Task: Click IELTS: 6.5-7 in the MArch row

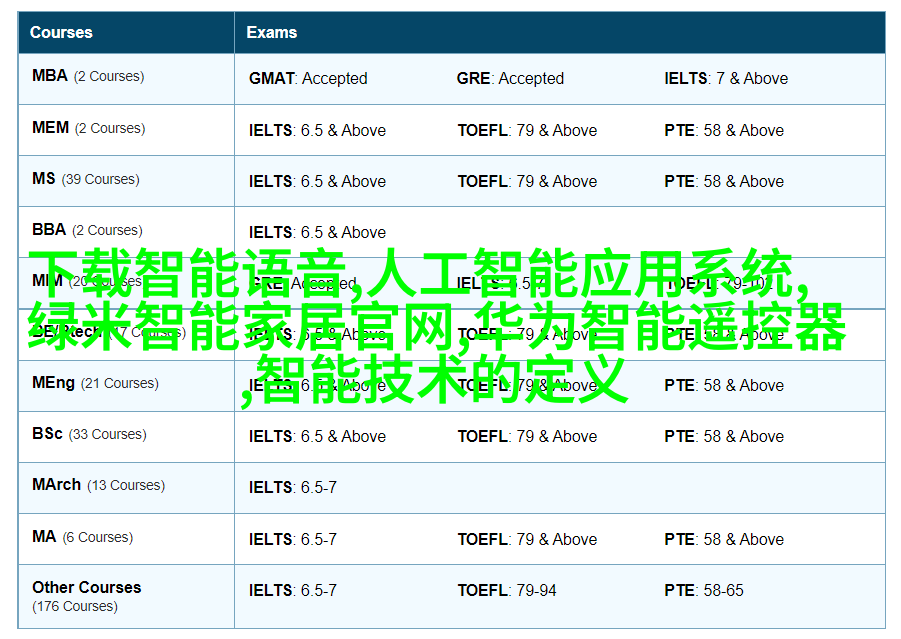Action: click(x=293, y=488)
